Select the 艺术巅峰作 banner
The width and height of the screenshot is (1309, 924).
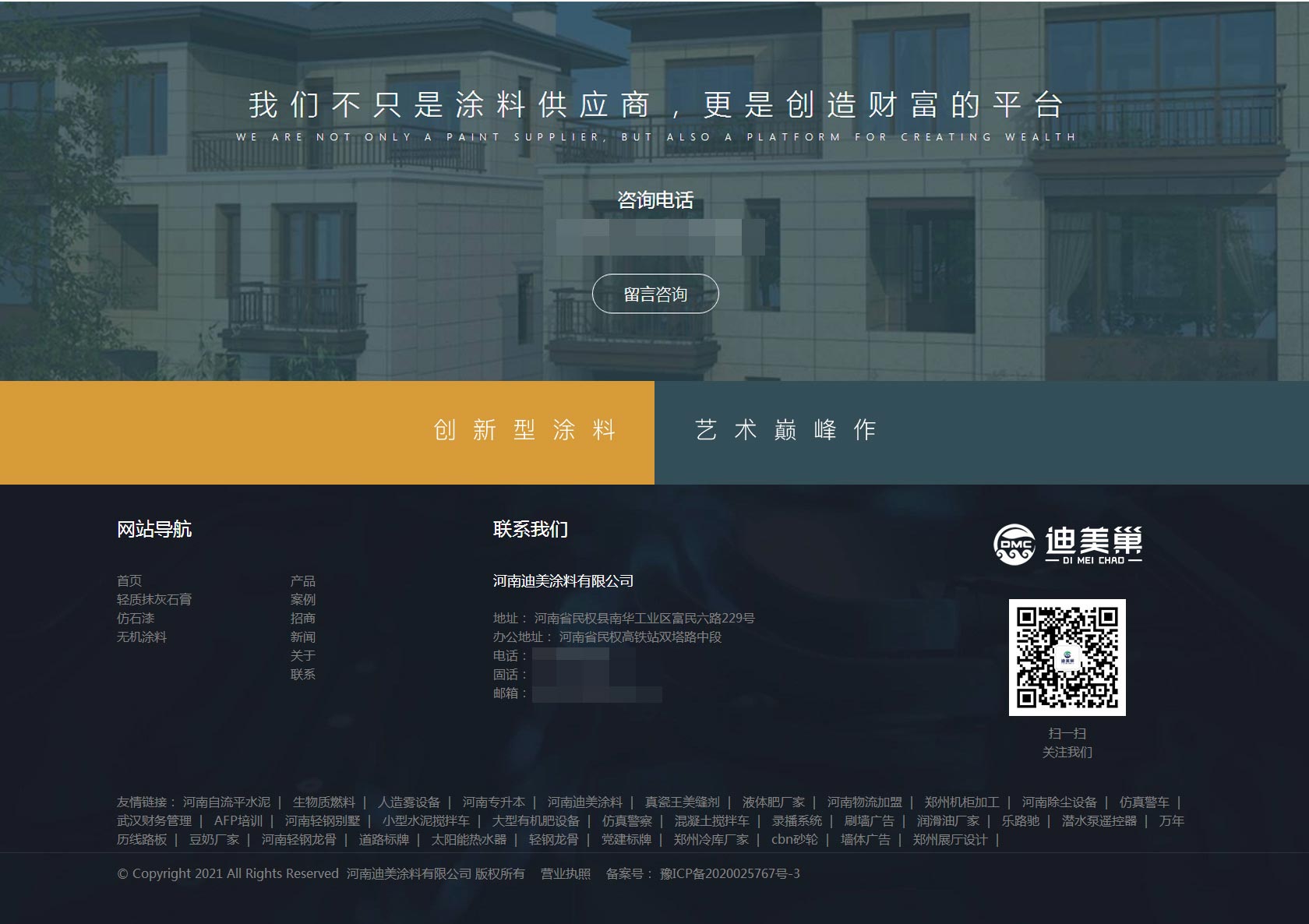(982, 432)
